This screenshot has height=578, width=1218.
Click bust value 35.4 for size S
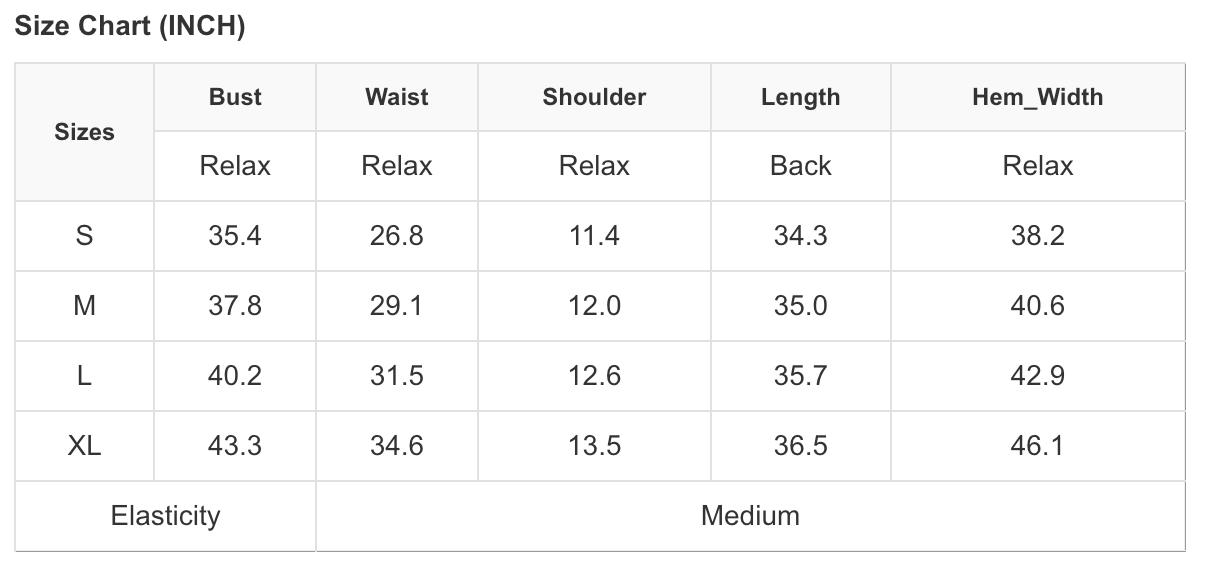click(x=235, y=236)
